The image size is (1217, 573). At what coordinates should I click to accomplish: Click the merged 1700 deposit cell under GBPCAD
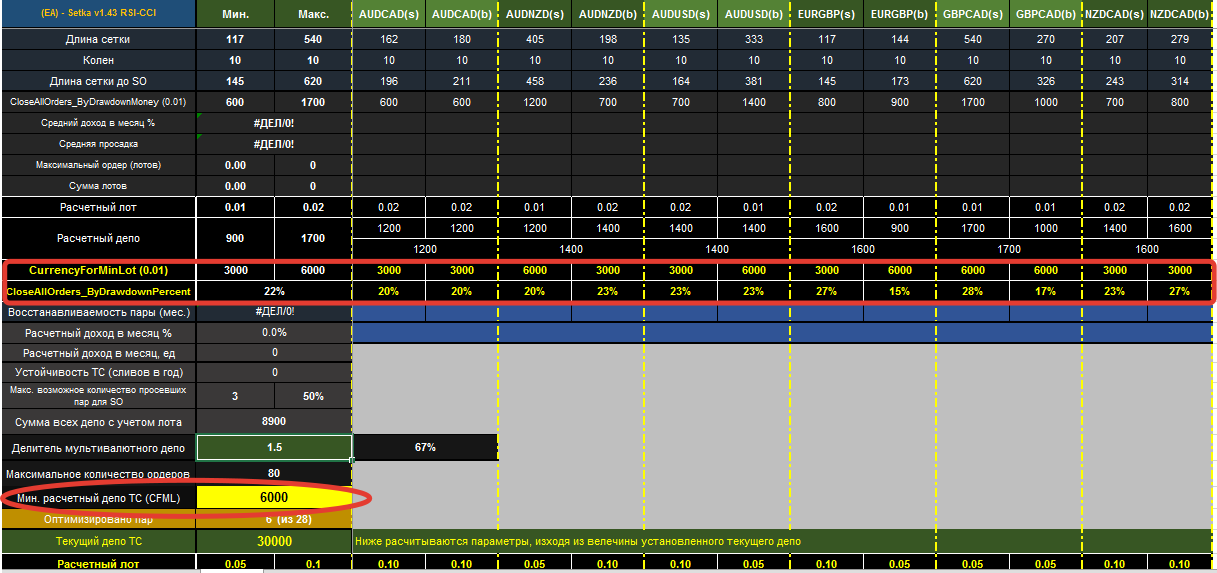click(x=1009, y=248)
